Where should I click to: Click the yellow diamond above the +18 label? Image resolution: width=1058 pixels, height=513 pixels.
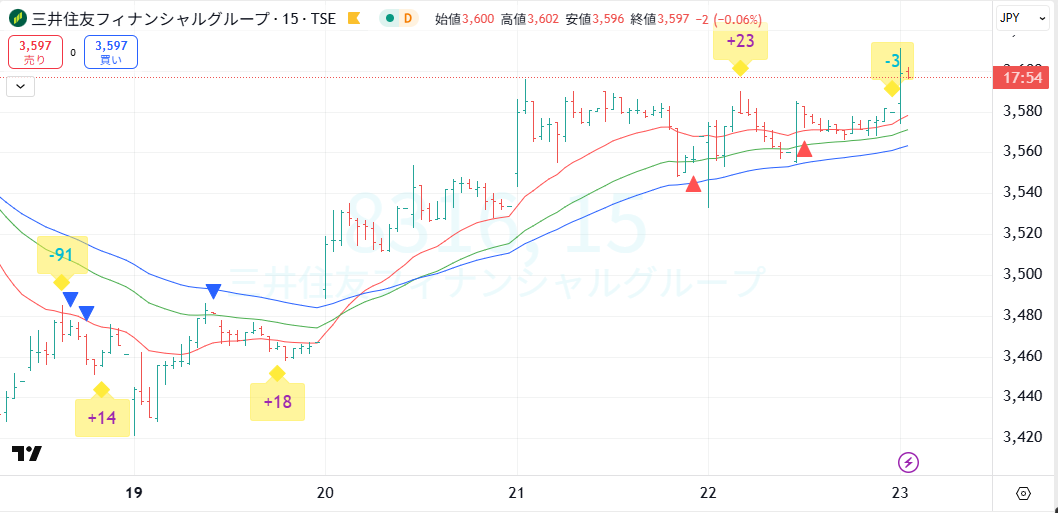point(277,374)
